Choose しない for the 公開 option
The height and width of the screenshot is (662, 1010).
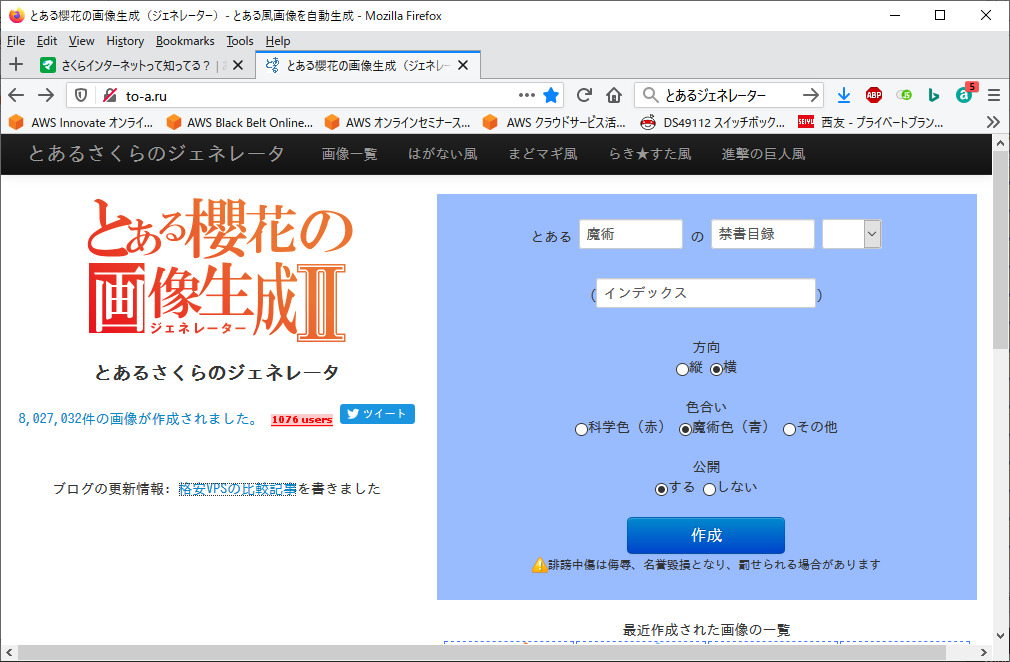click(709, 489)
